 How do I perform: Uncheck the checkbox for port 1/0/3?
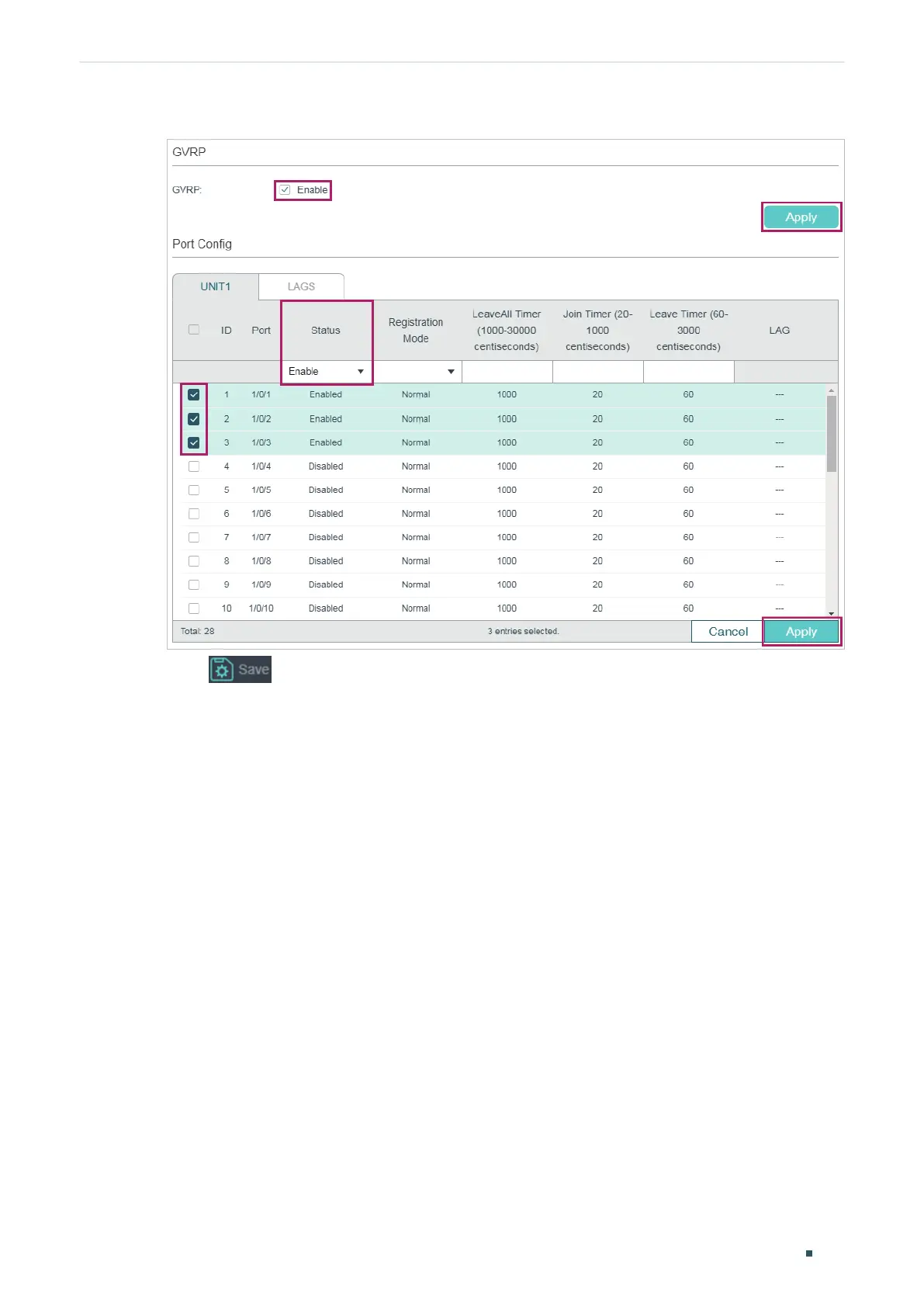click(x=194, y=443)
